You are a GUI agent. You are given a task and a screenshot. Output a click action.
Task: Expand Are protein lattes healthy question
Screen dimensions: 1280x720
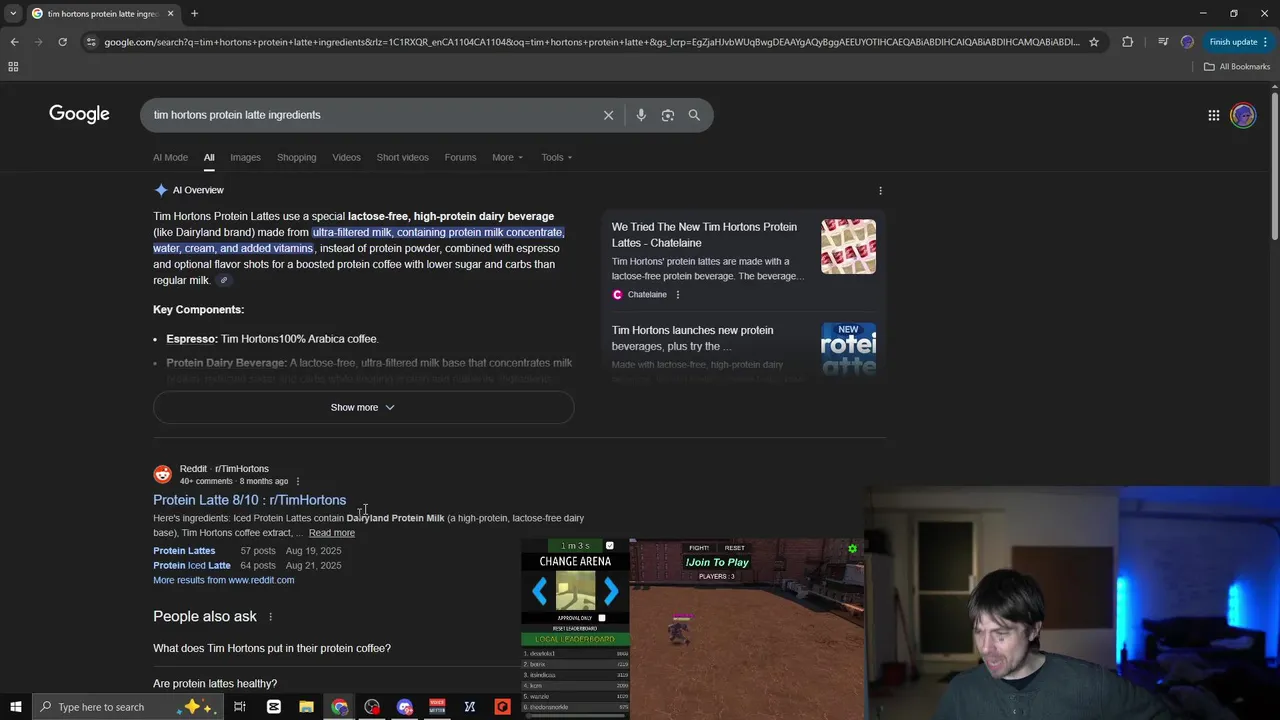[215, 684]
